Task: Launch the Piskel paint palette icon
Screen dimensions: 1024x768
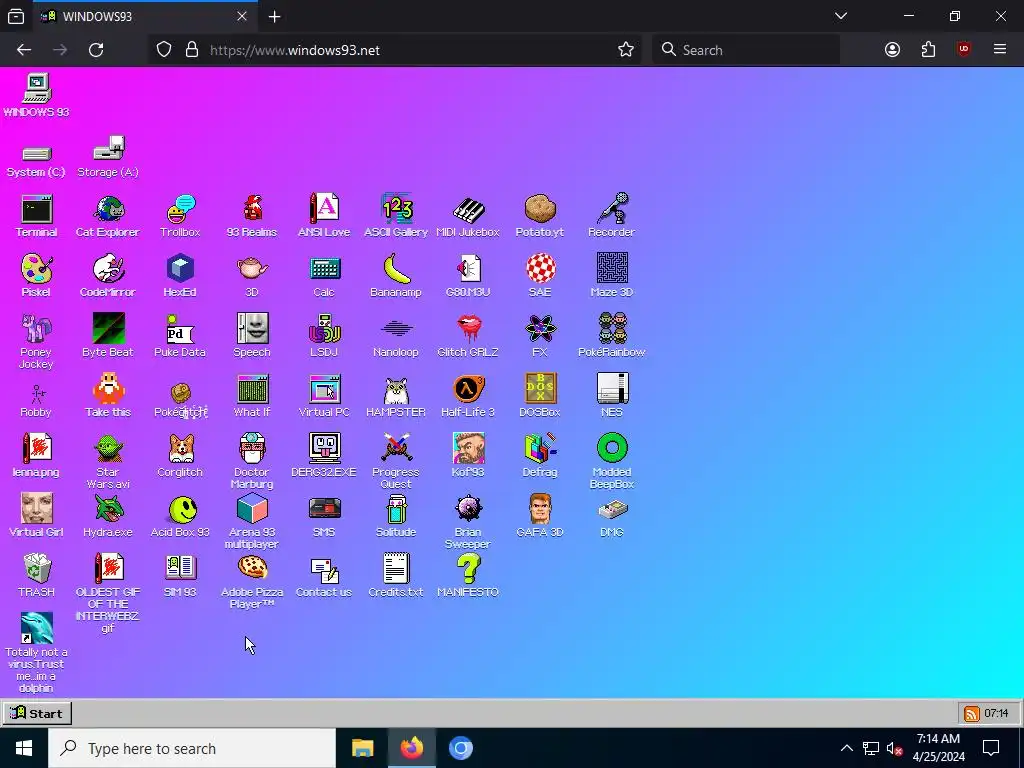Action: (36, 276)
